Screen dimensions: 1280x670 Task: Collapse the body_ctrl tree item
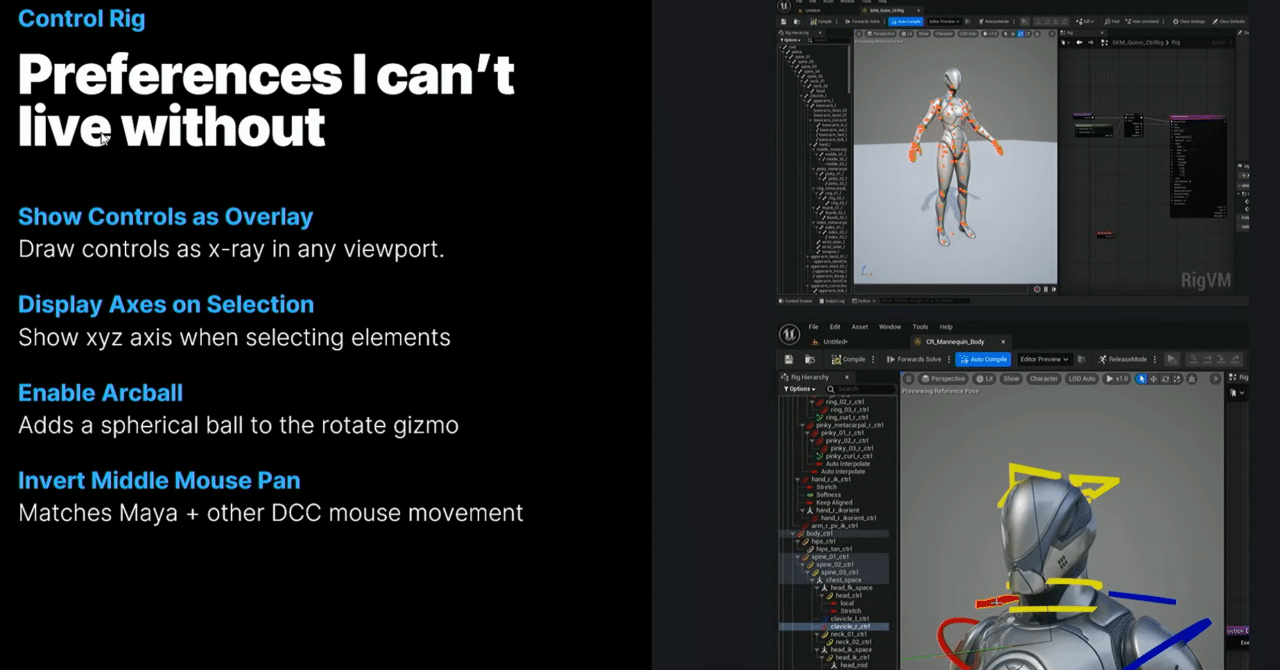800,534
